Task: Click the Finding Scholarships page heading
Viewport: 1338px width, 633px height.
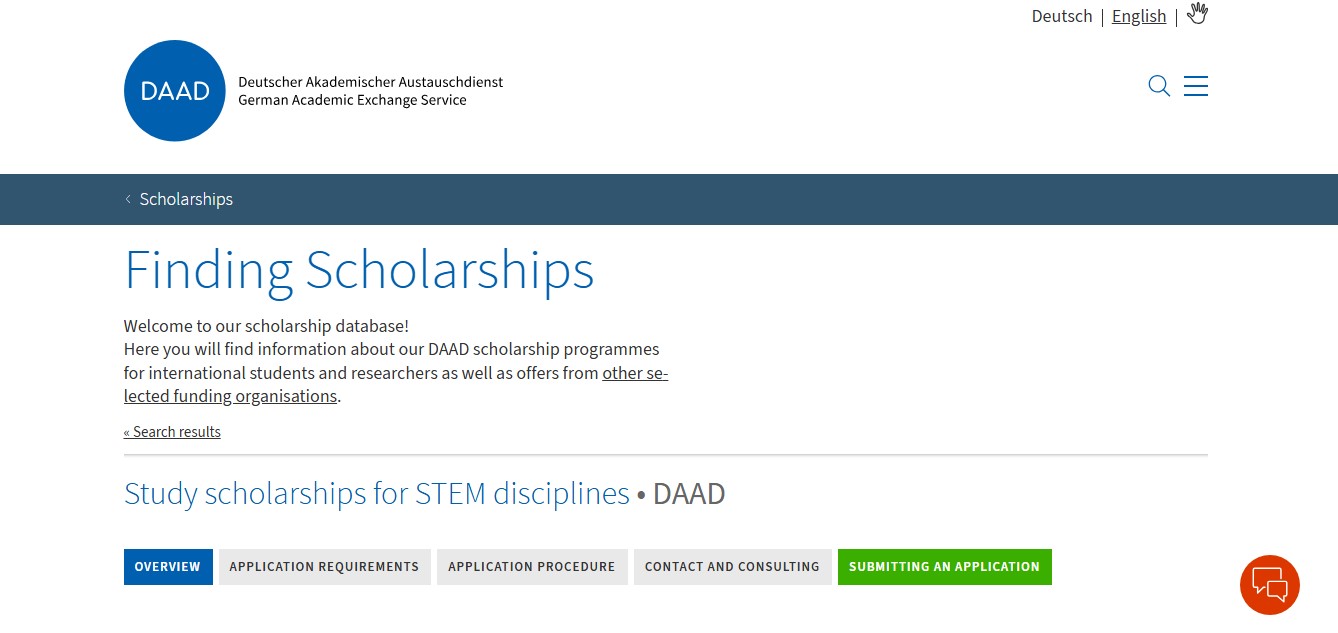Action: [359, 270]
